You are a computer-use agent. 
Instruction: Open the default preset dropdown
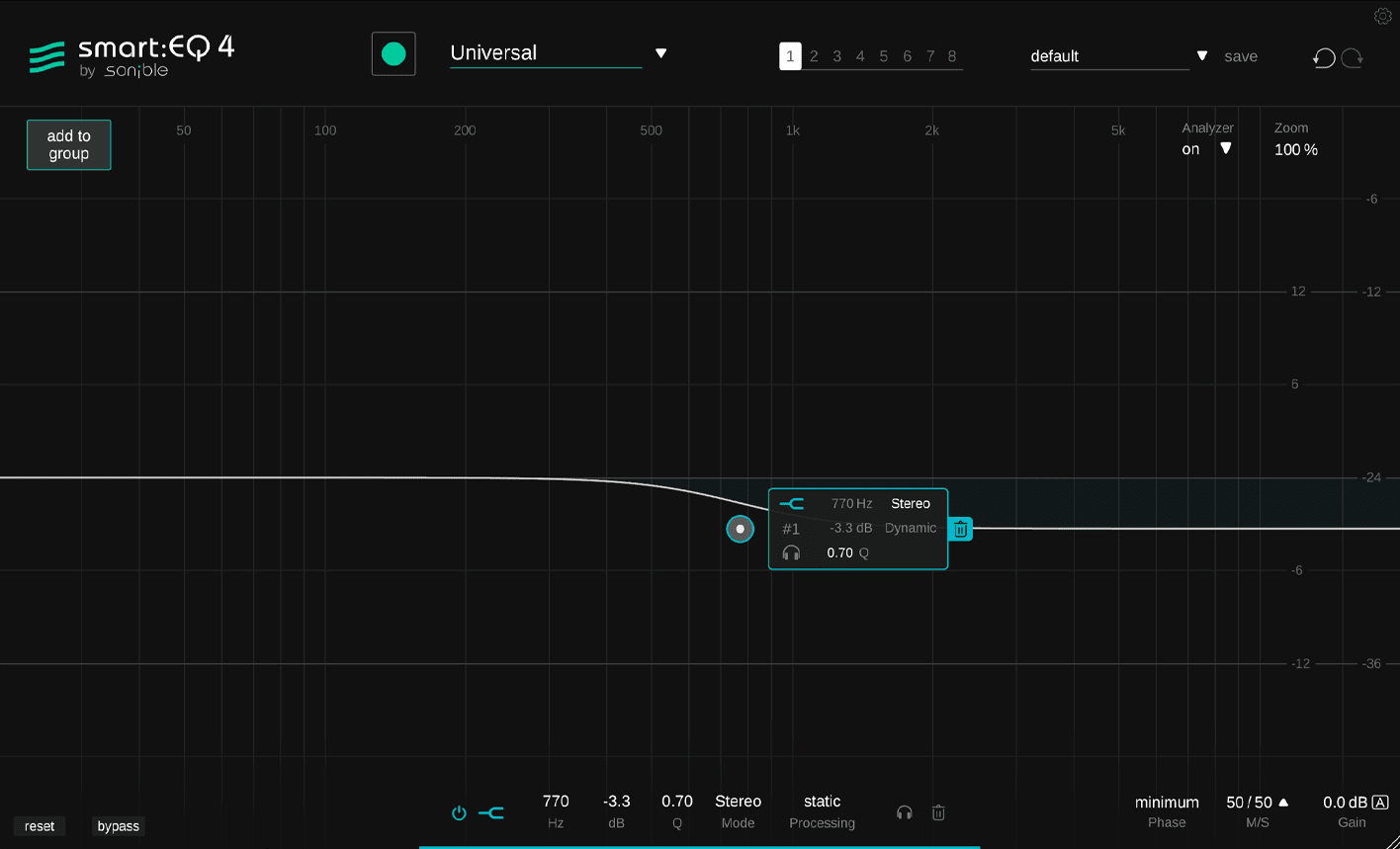(x=1201, y=56)
